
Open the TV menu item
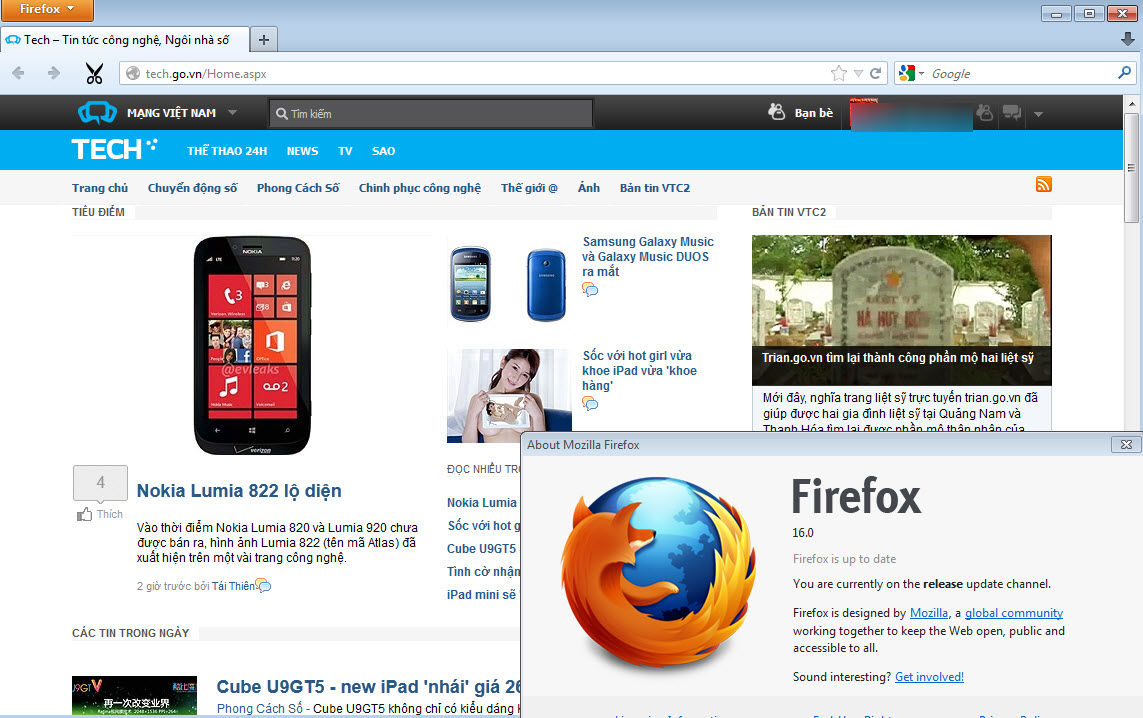tap(345, 151)
